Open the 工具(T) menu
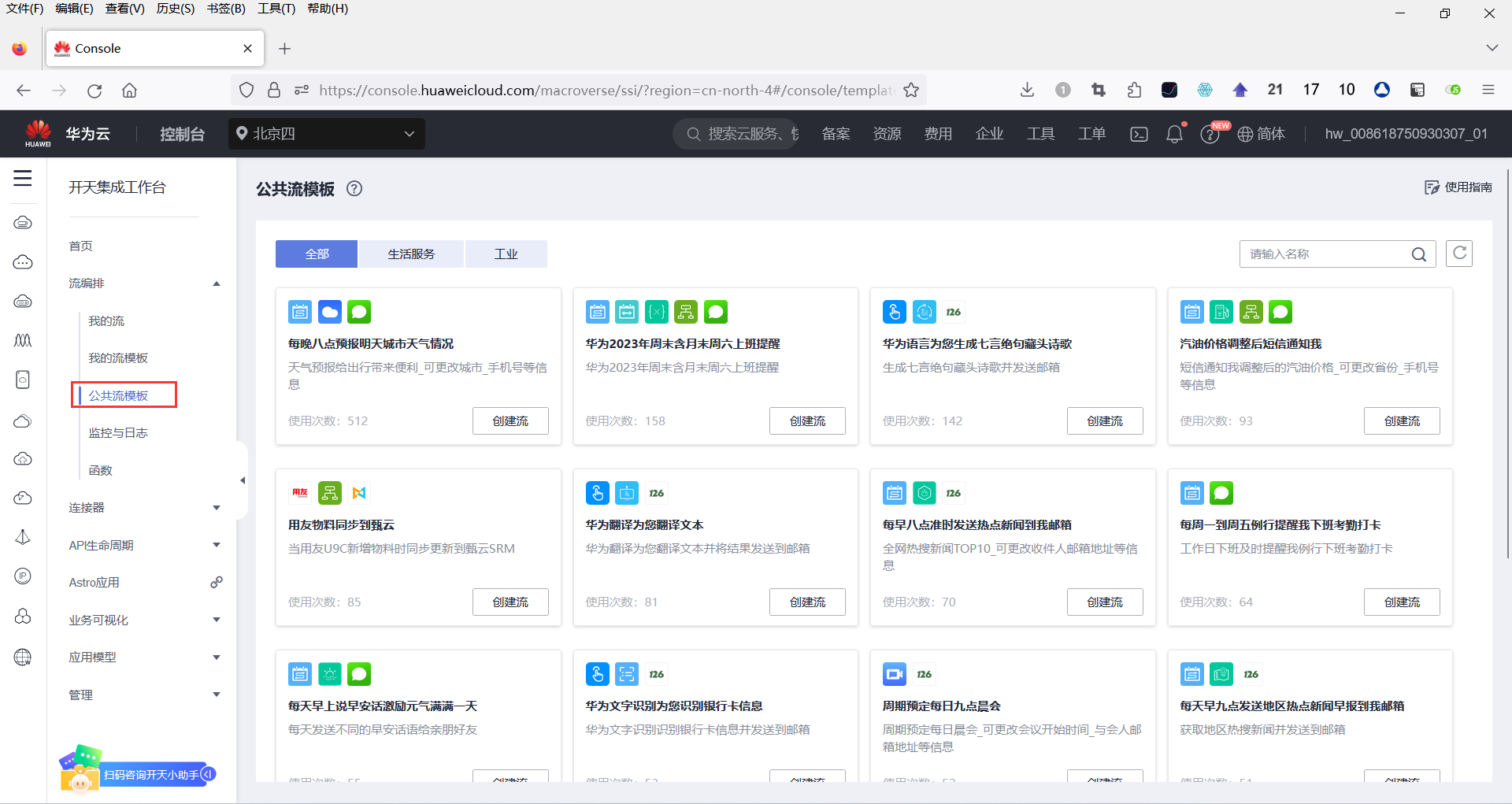Viewport: 1512px width, 804px height. (x=276, y=9)
